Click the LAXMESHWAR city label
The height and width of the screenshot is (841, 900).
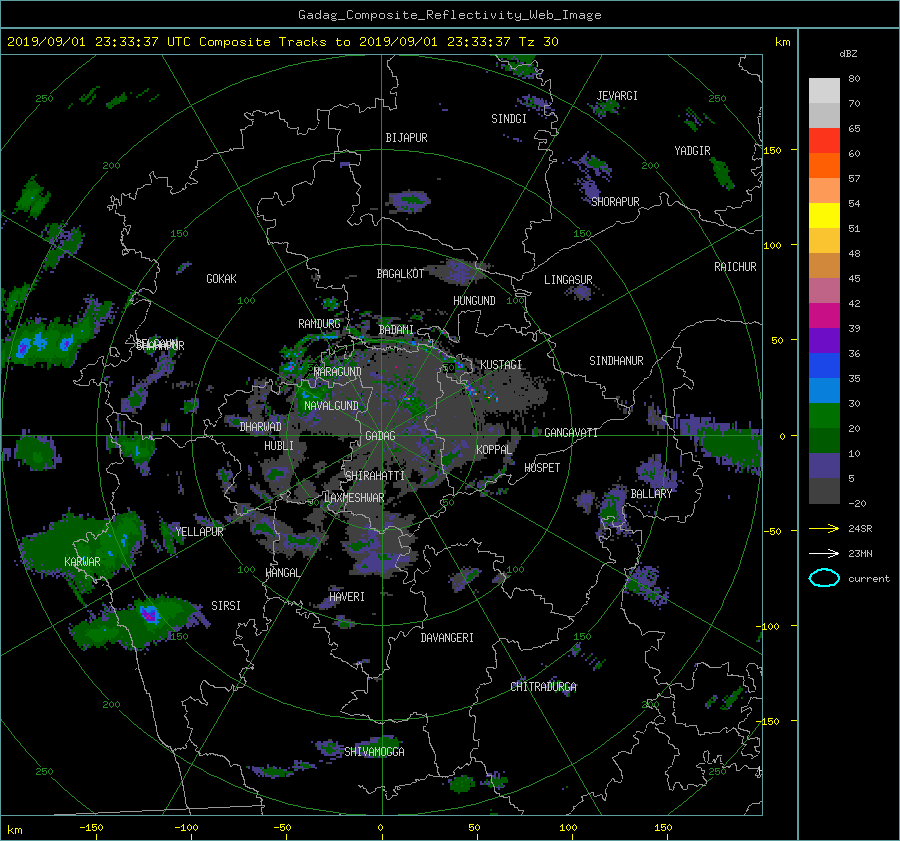(354, 498)
